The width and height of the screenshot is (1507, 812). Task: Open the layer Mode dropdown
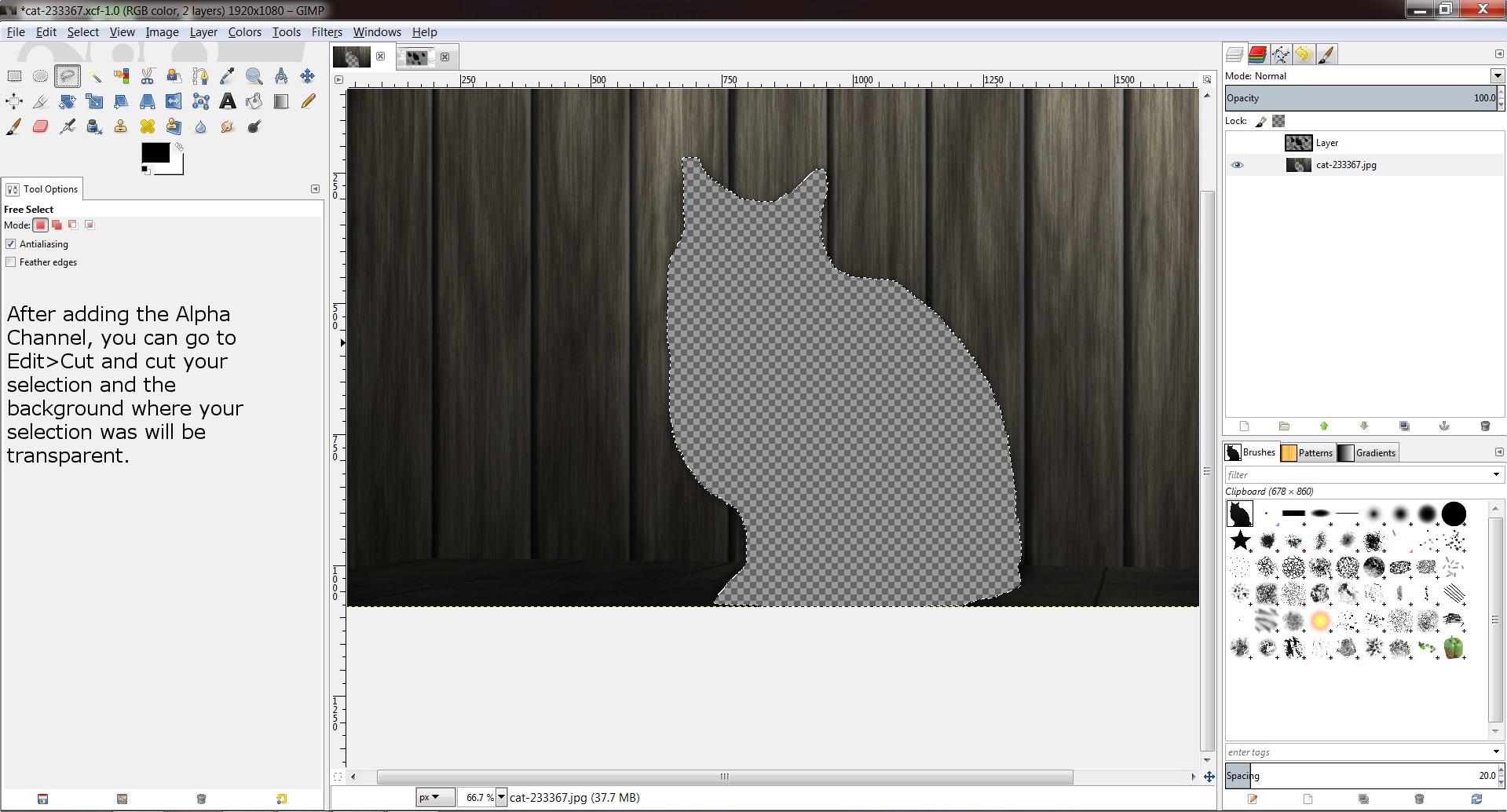1498,76
